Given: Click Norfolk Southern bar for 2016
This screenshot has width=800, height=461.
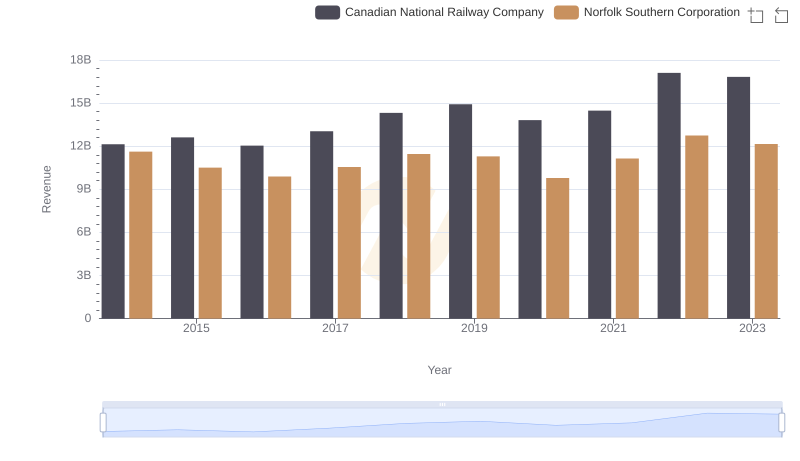Looking at the screenshot, I should click(x=280, y=248).
